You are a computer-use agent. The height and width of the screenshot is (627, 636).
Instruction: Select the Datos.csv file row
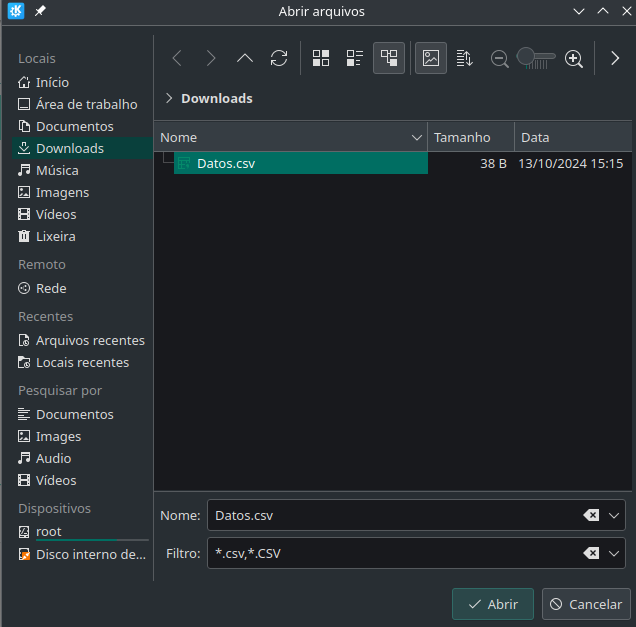coord(300,163)
